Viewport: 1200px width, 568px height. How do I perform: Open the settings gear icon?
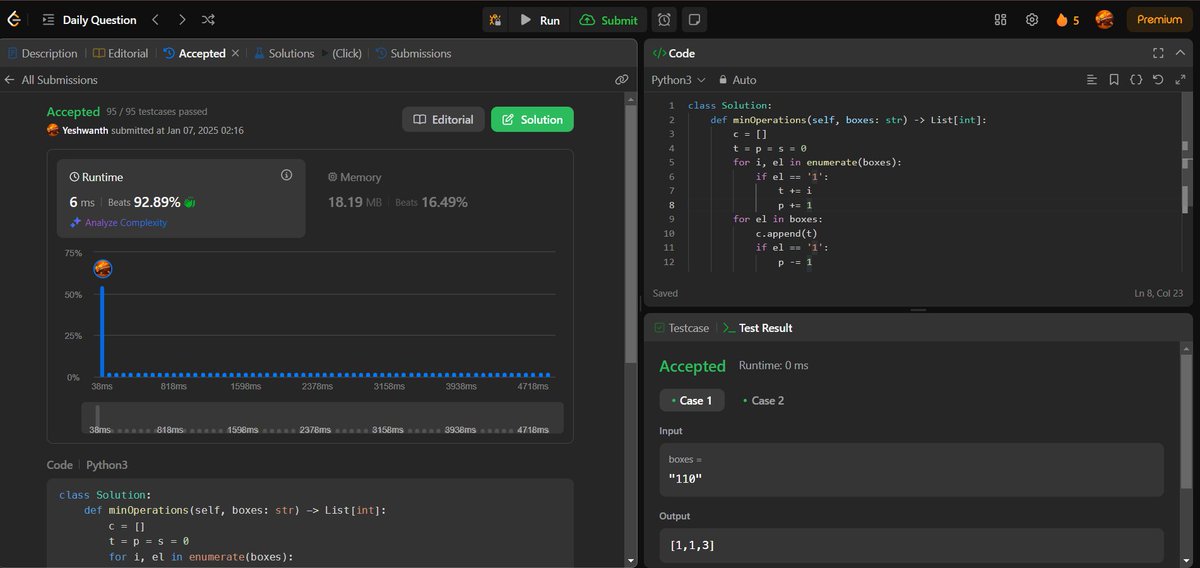1032,19
